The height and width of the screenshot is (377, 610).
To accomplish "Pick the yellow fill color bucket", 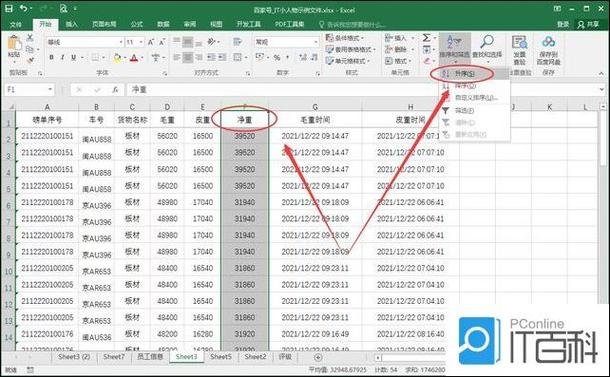I will 116,58.
